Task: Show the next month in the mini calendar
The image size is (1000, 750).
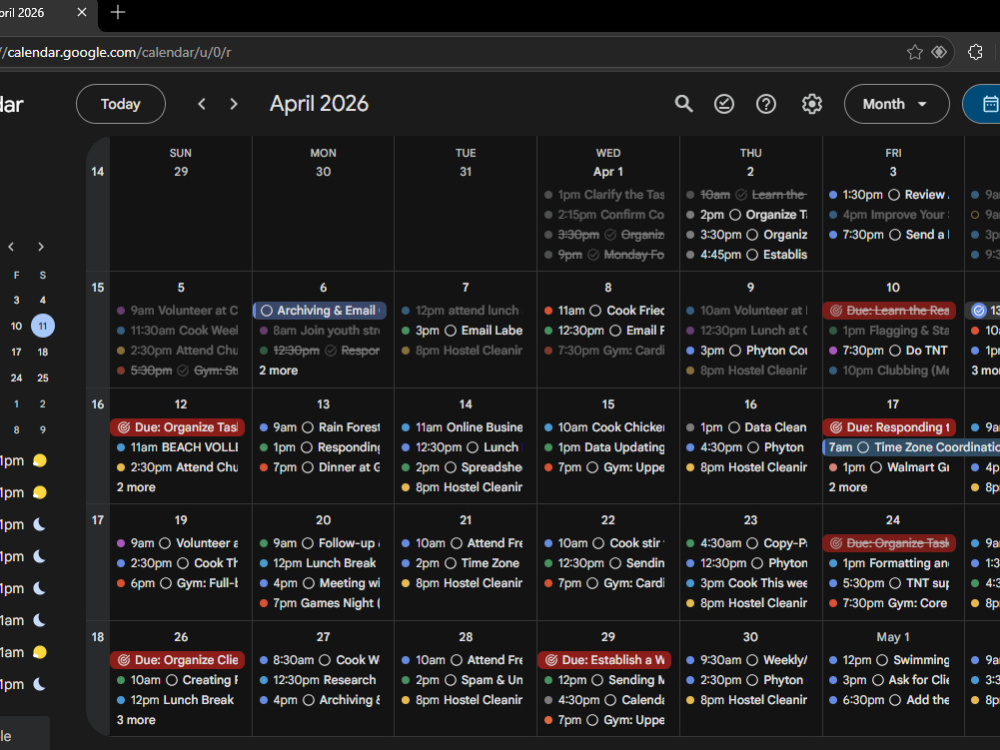Action: click(x=41, y=247)
